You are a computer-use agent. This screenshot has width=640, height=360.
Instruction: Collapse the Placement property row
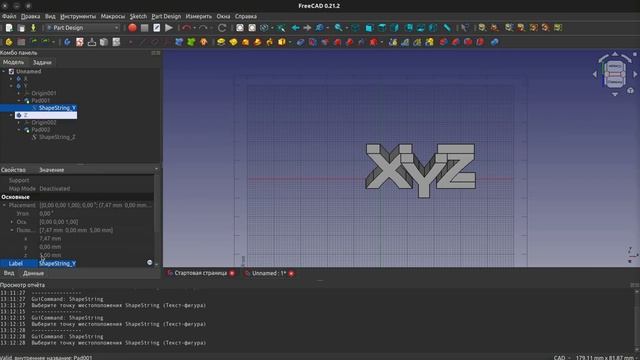[4, 205]
